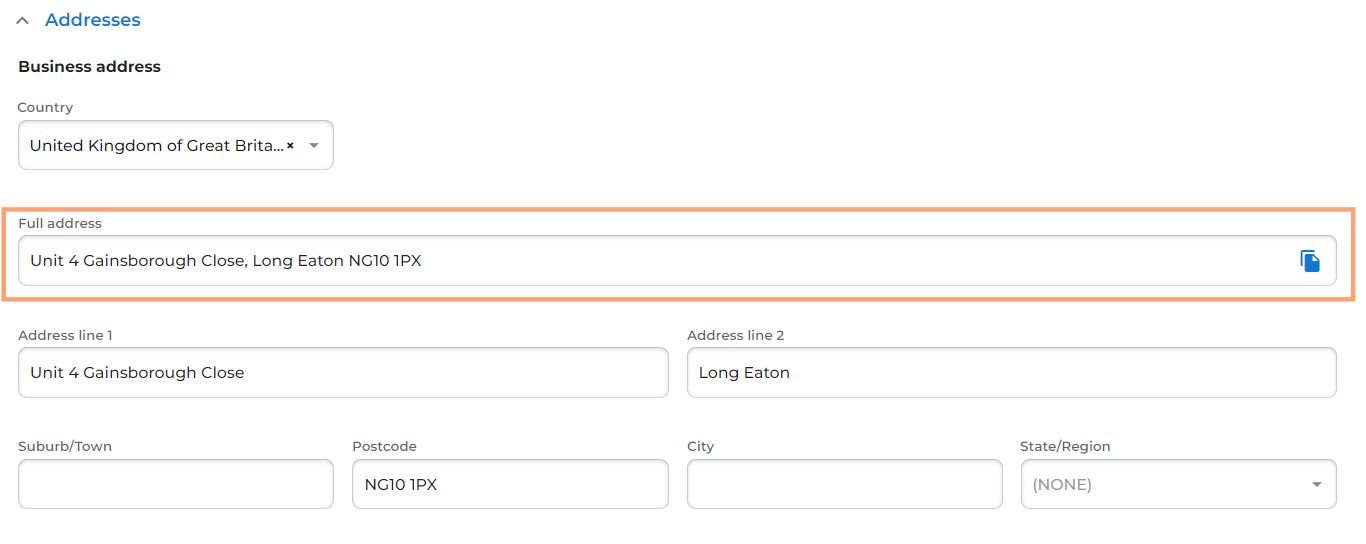The height and width of the screenshot is (544, 1366).
Task: Click the Address line 1 label
Action: pos(65,335)
